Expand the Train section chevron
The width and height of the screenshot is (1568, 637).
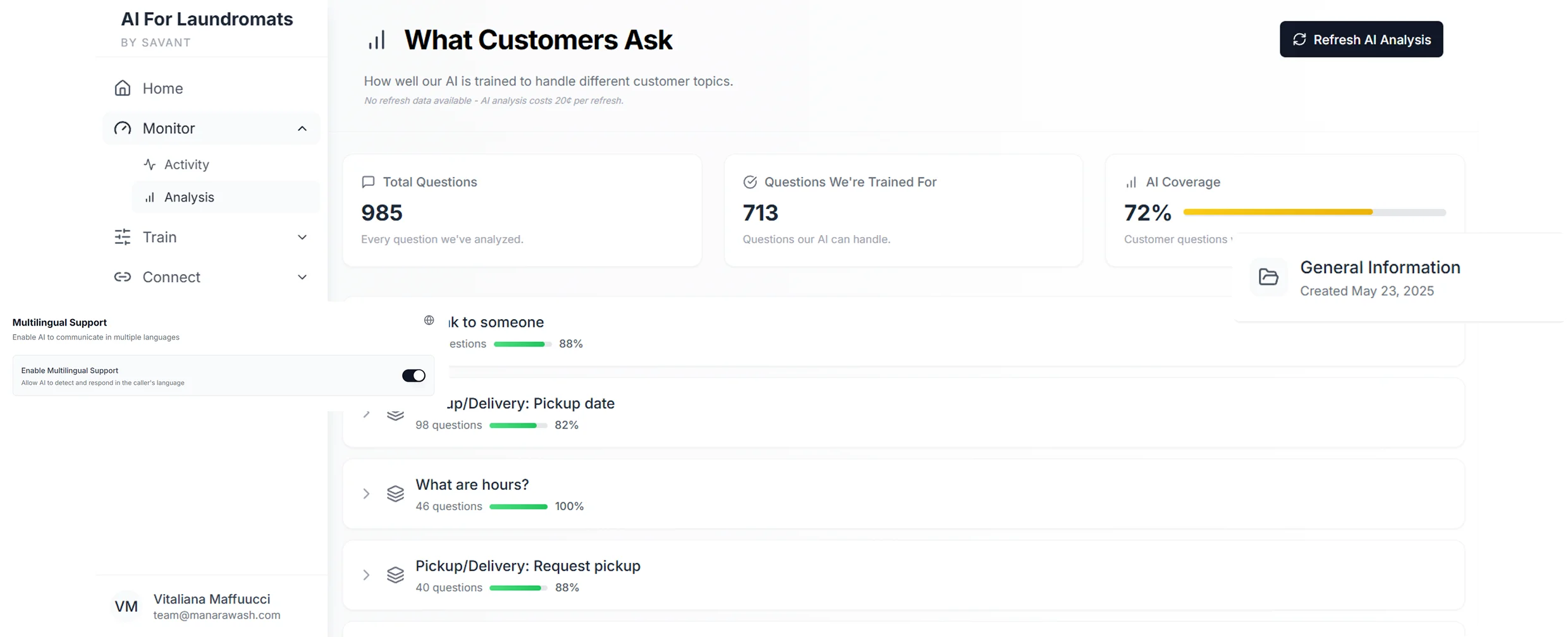[x=302, y=237]
